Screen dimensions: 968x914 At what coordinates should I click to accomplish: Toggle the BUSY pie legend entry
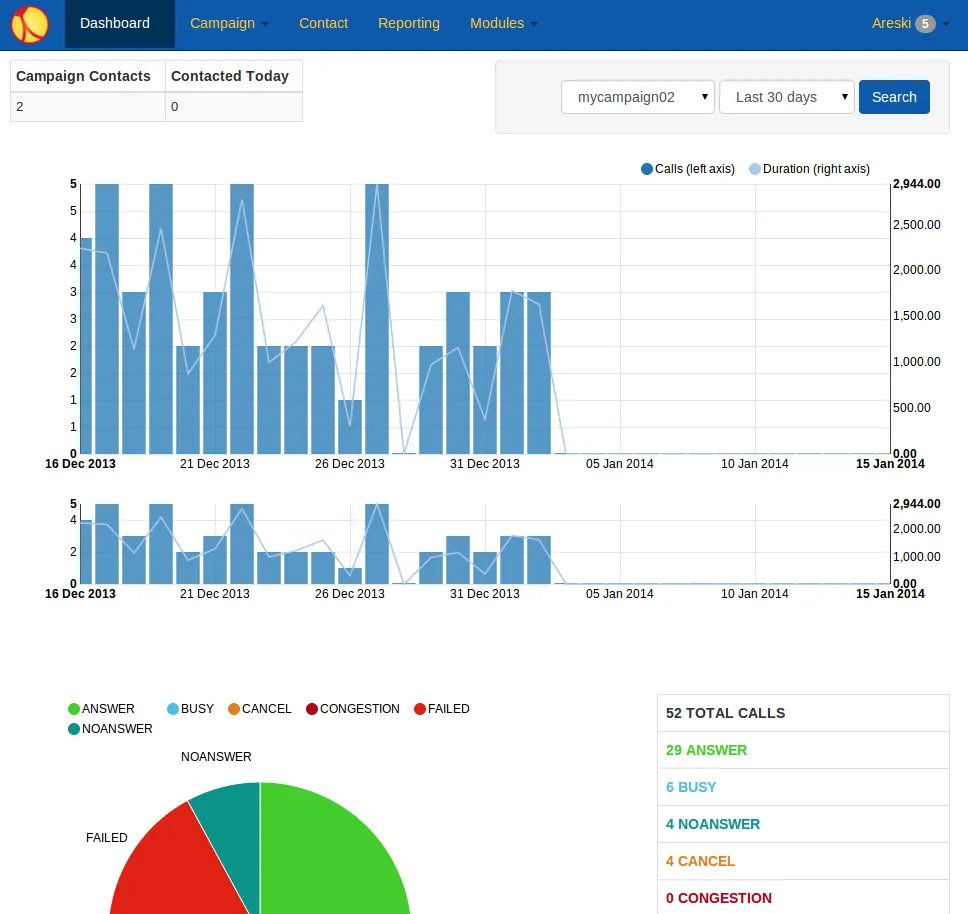pos(190,708)
